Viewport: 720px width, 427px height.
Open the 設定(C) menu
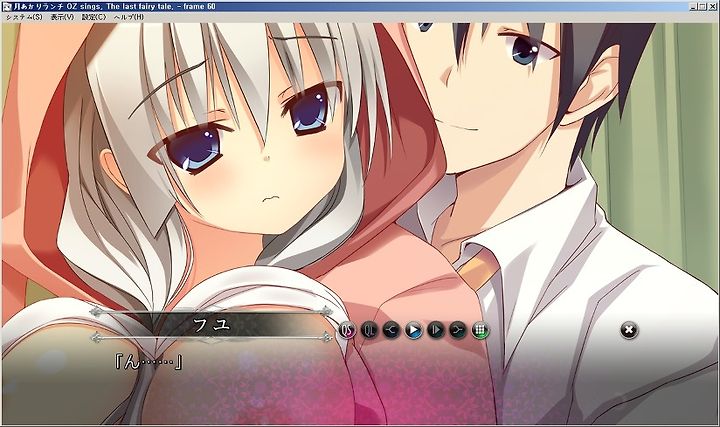(94, 17)
